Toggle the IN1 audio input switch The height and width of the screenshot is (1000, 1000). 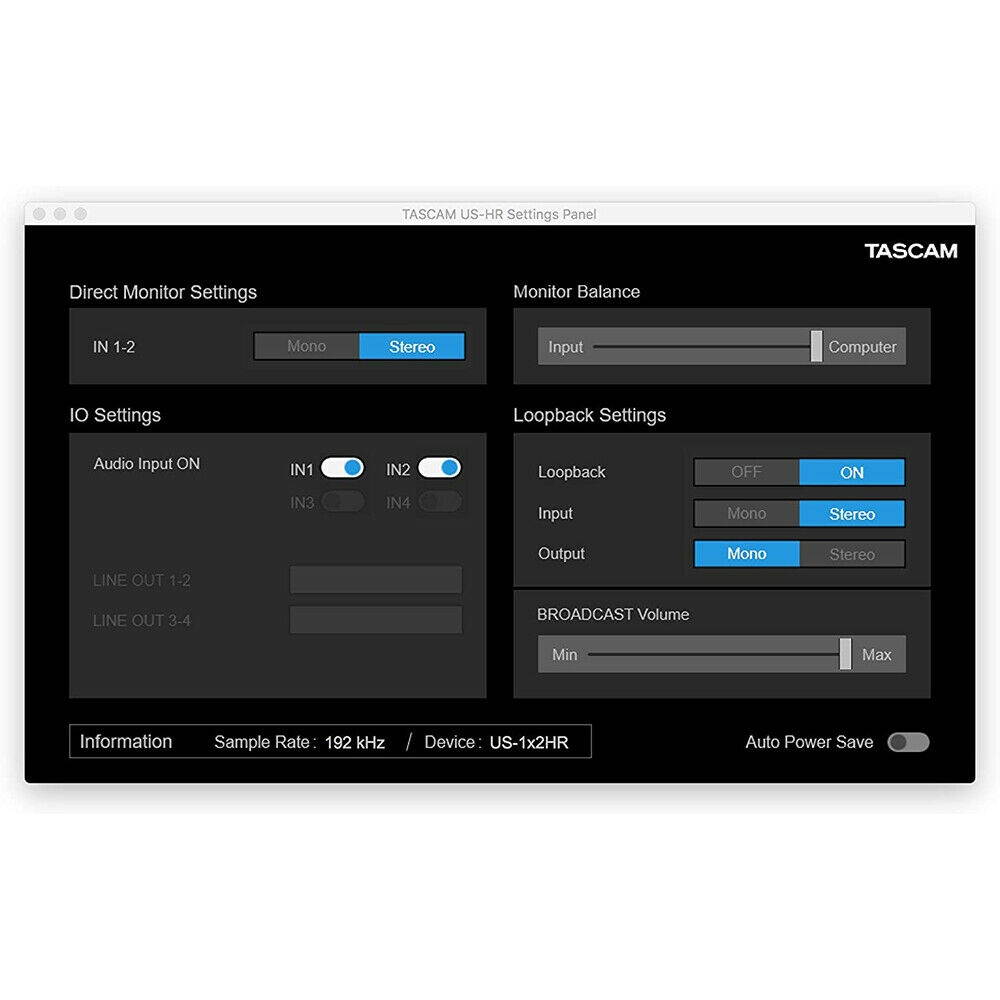[x=342, y=468]
